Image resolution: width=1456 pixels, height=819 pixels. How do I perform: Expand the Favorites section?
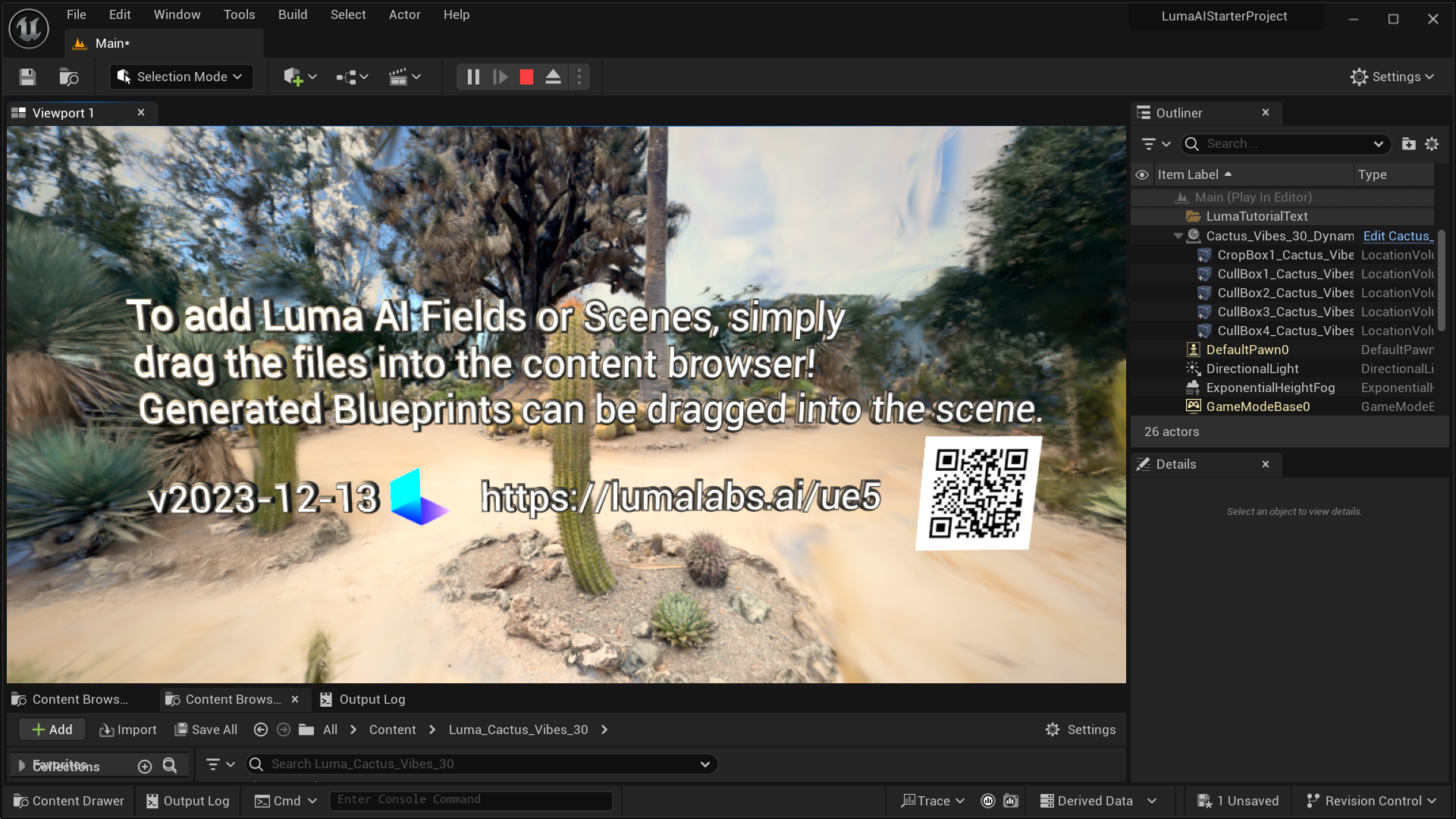22,765
